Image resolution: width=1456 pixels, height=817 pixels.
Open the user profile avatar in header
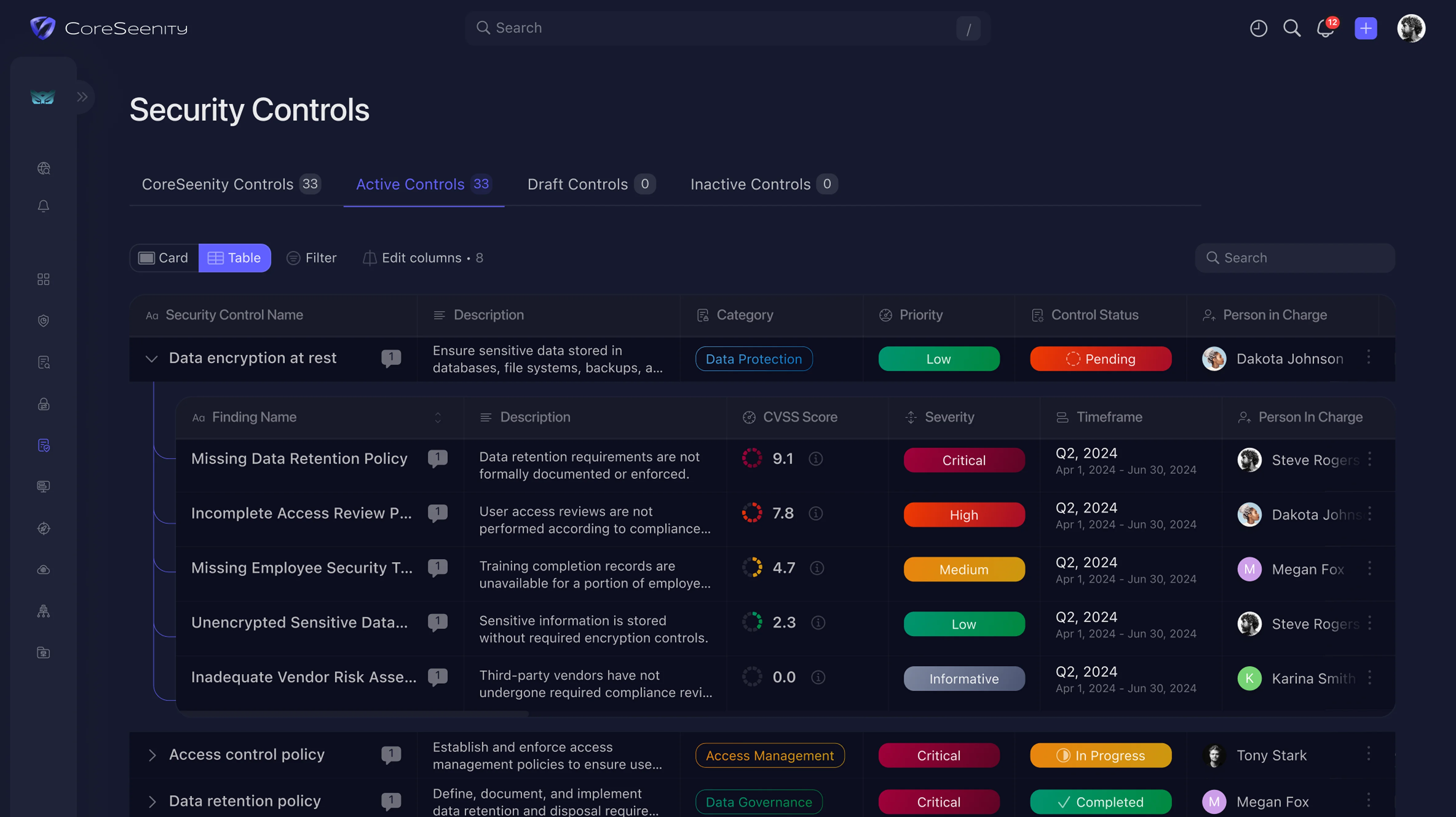coord(1411,28)
